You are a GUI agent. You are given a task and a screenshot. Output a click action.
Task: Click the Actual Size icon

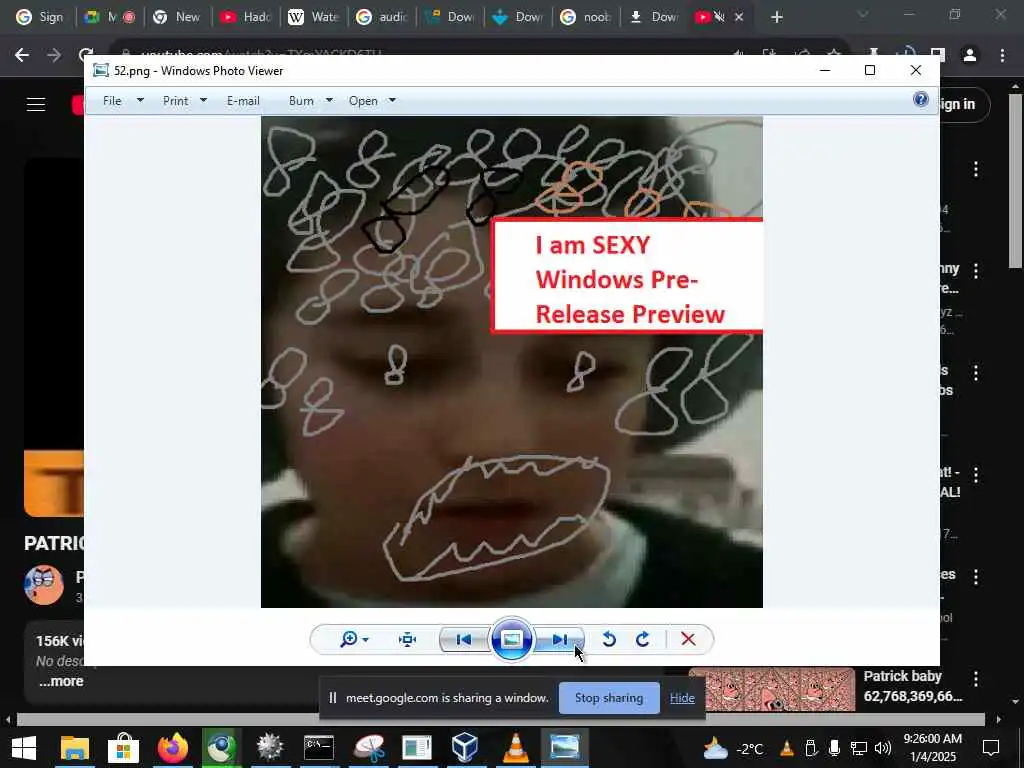tap(408, 639)
